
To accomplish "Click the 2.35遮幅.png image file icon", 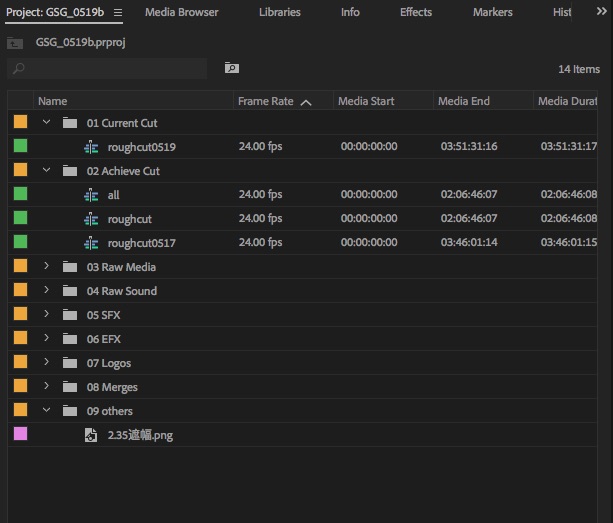I will coord(91,435).
